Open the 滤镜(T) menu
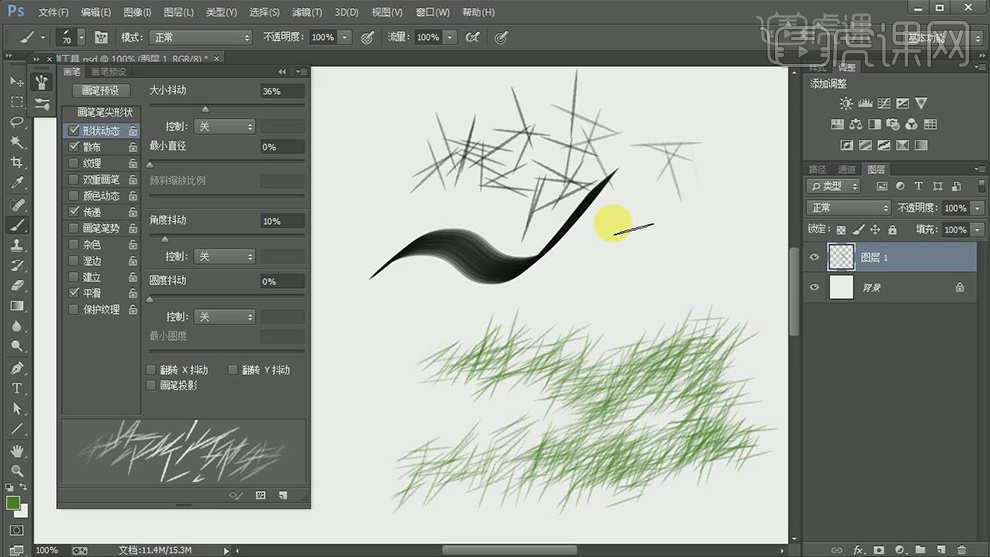The width and height of the screenshot is (990, 557). pyautogui.click(x=308, y=12)
